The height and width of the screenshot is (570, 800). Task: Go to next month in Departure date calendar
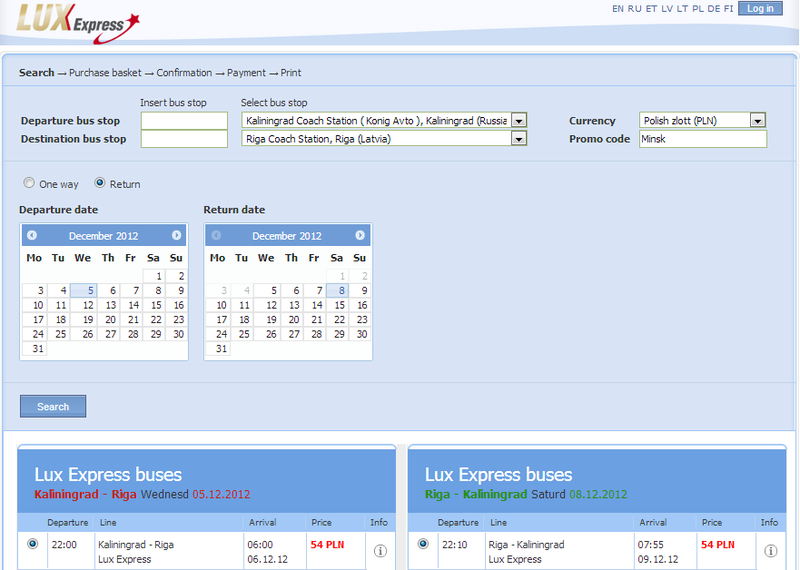tap(176, 235)
